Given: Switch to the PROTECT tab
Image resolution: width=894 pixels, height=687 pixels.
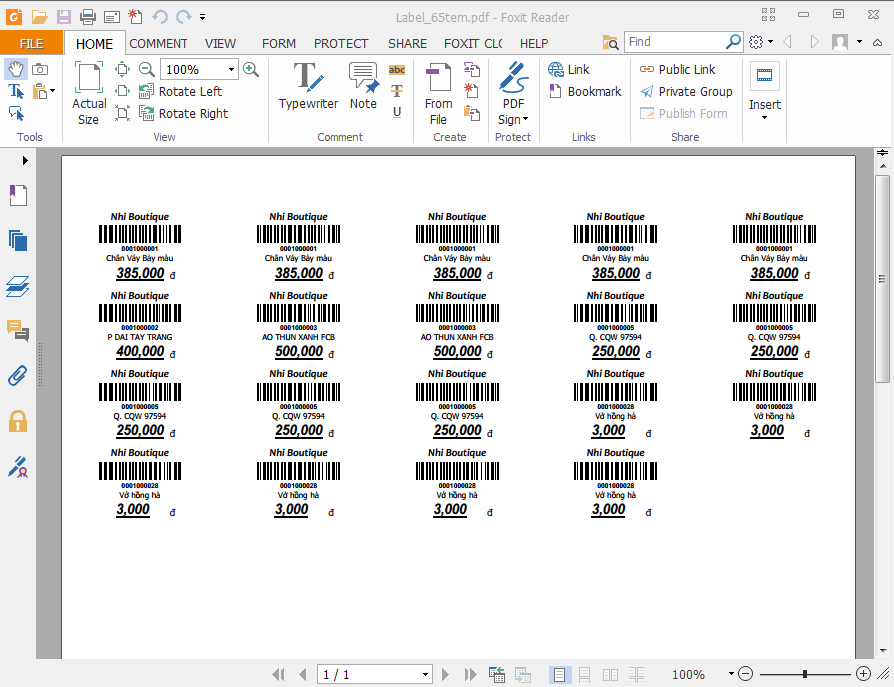Looking at the screenshot, I should (341, 43).
